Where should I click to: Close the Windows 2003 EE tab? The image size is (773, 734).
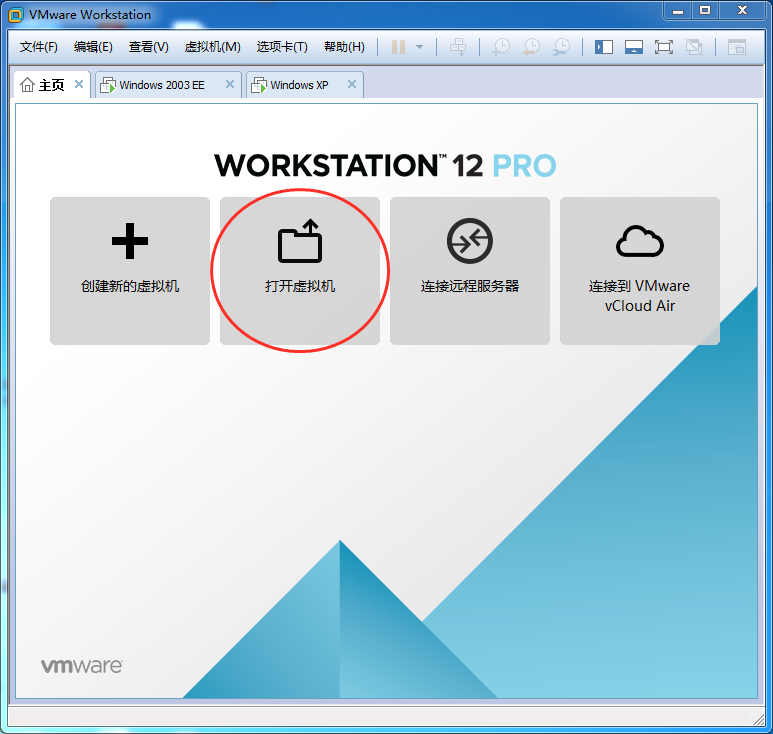(x=230, y=85)
